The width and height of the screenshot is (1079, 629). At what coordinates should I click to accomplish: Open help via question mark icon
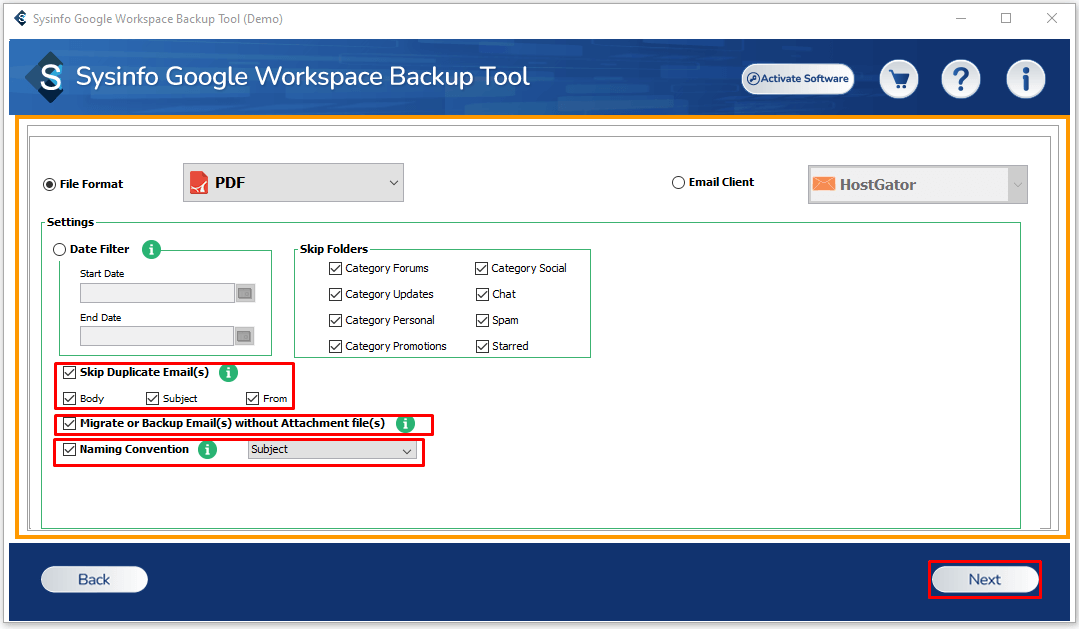tap(961, 79)
